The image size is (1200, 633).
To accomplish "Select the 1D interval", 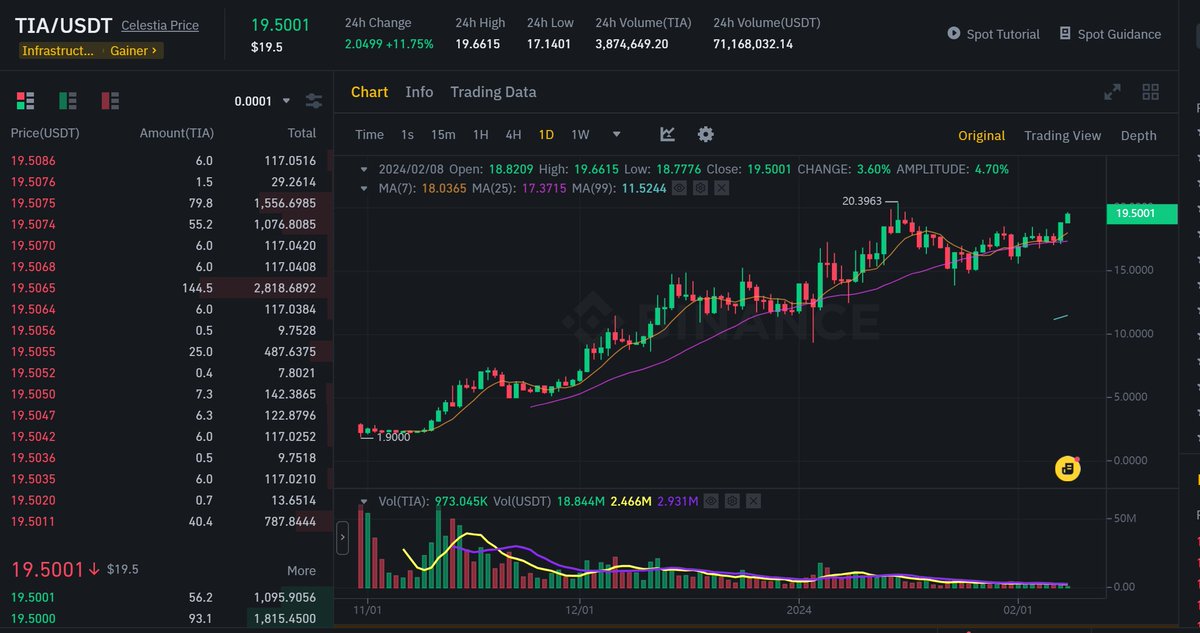I will tap(546, 134).
